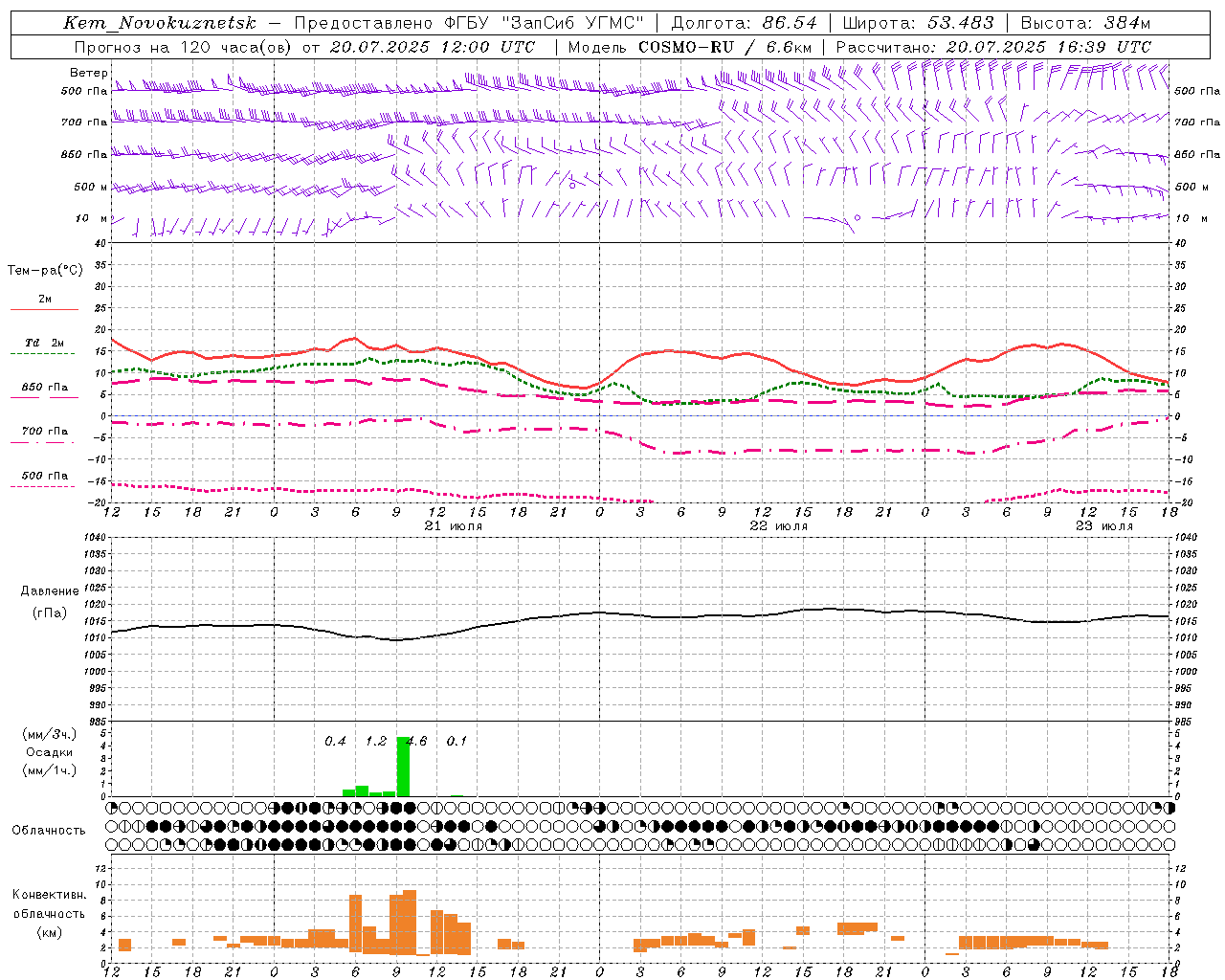Click the Широта: 53.483 value
The width and height of the screenshot is (1225, 980).
(918, 23)
